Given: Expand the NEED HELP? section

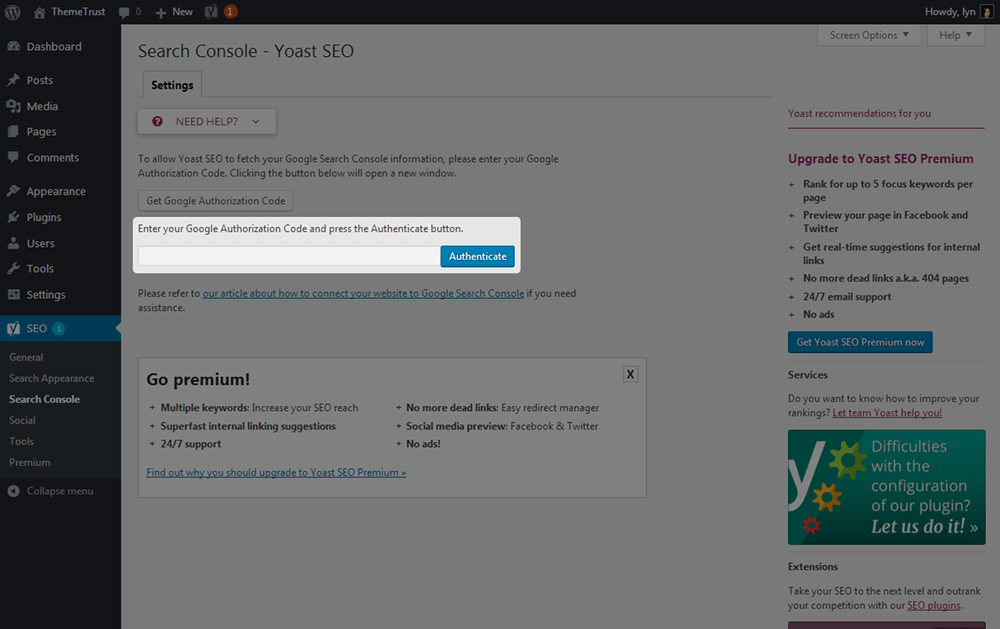Looking at the screenshot, I should tap(207, 121).
